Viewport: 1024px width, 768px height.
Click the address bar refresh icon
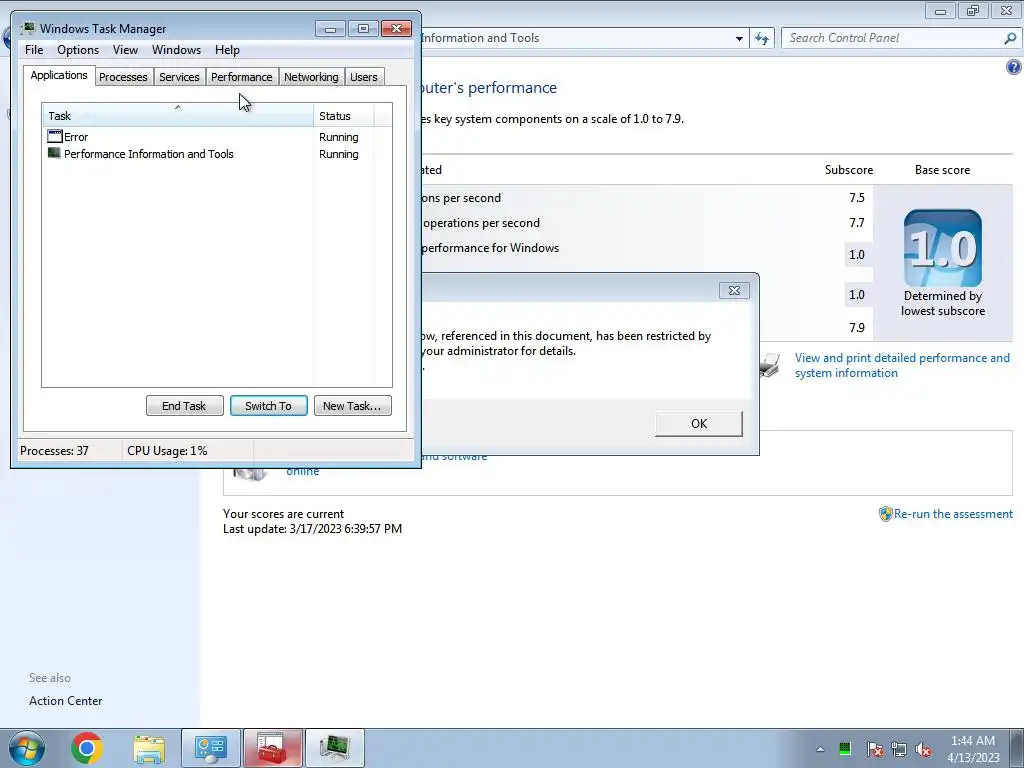coord(762,39)
